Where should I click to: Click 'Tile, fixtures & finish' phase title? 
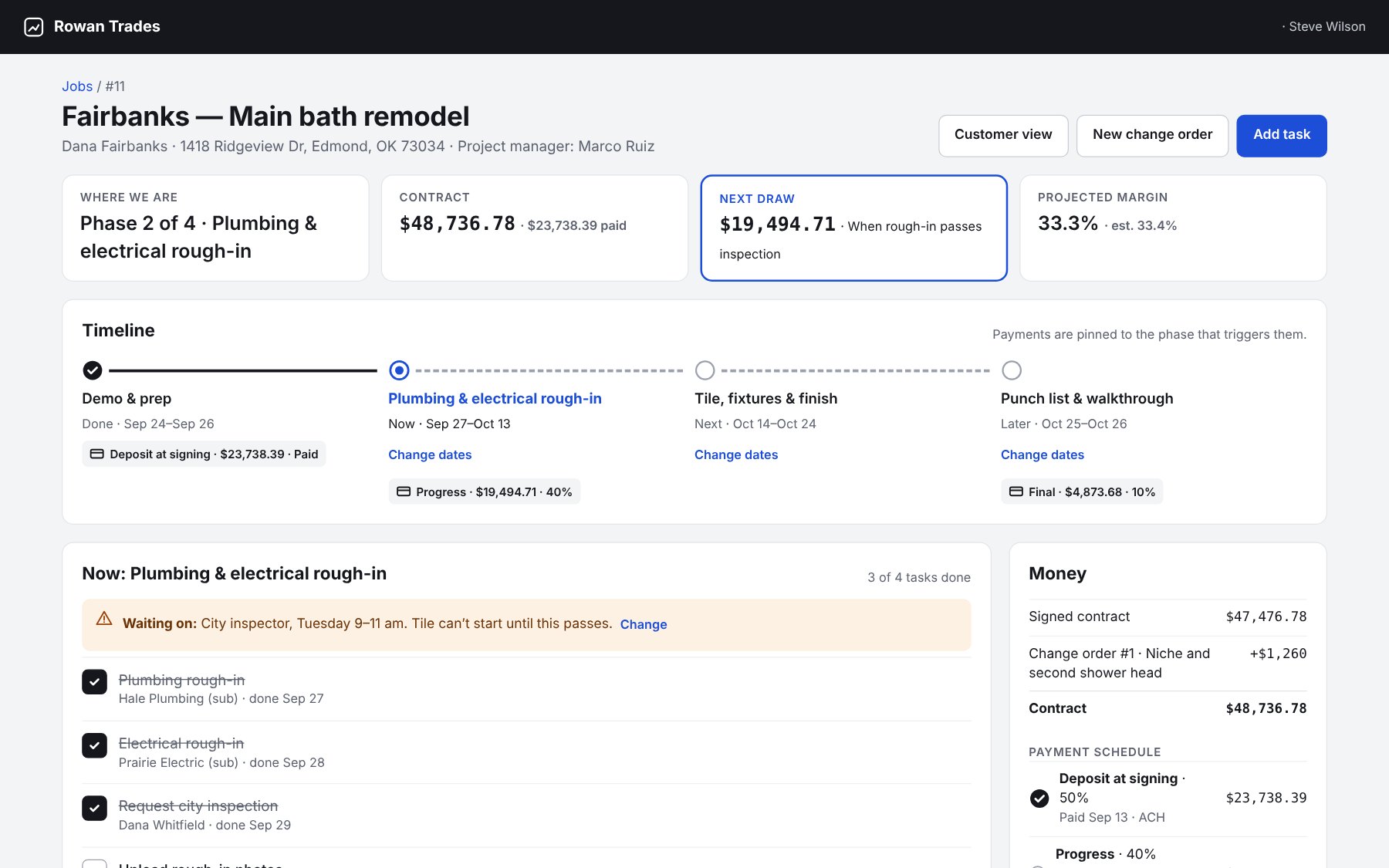(765, 398)
